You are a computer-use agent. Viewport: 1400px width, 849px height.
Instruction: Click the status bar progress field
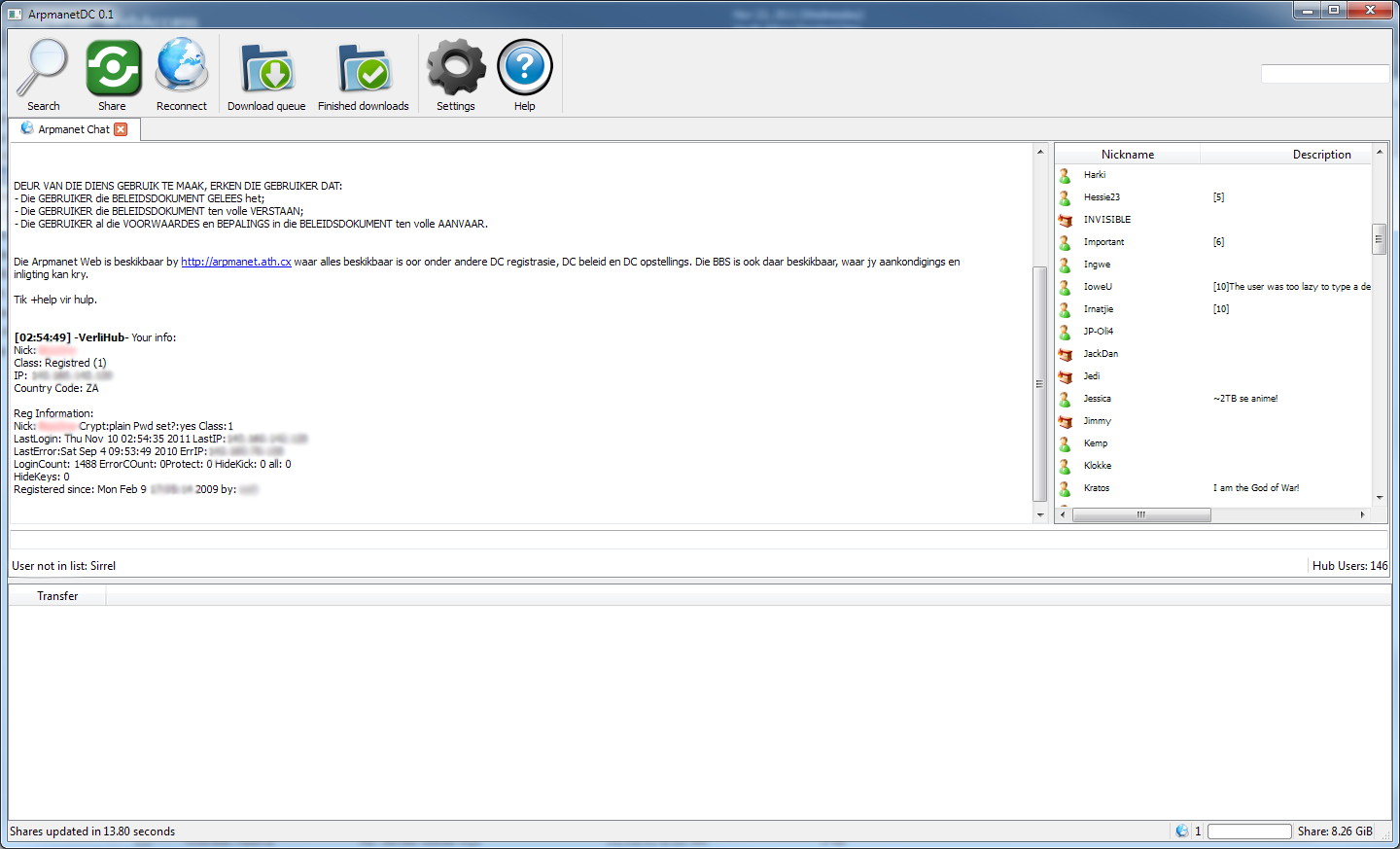coord(1249,831)
